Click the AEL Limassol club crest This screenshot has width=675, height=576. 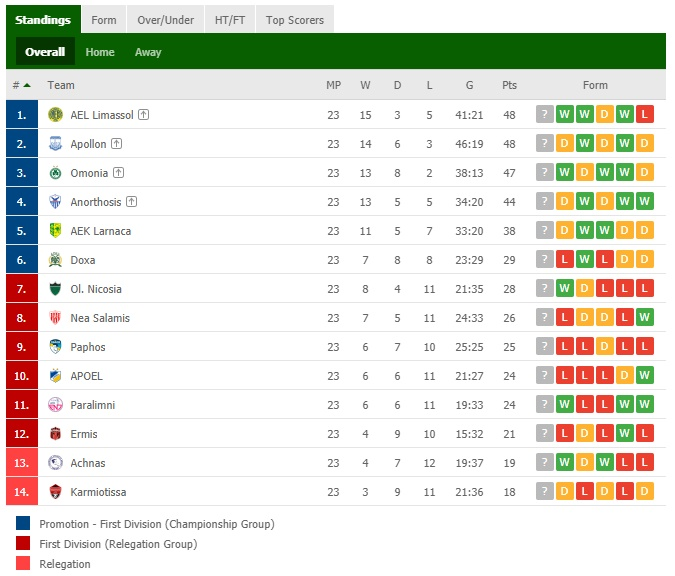pos(55,115)
